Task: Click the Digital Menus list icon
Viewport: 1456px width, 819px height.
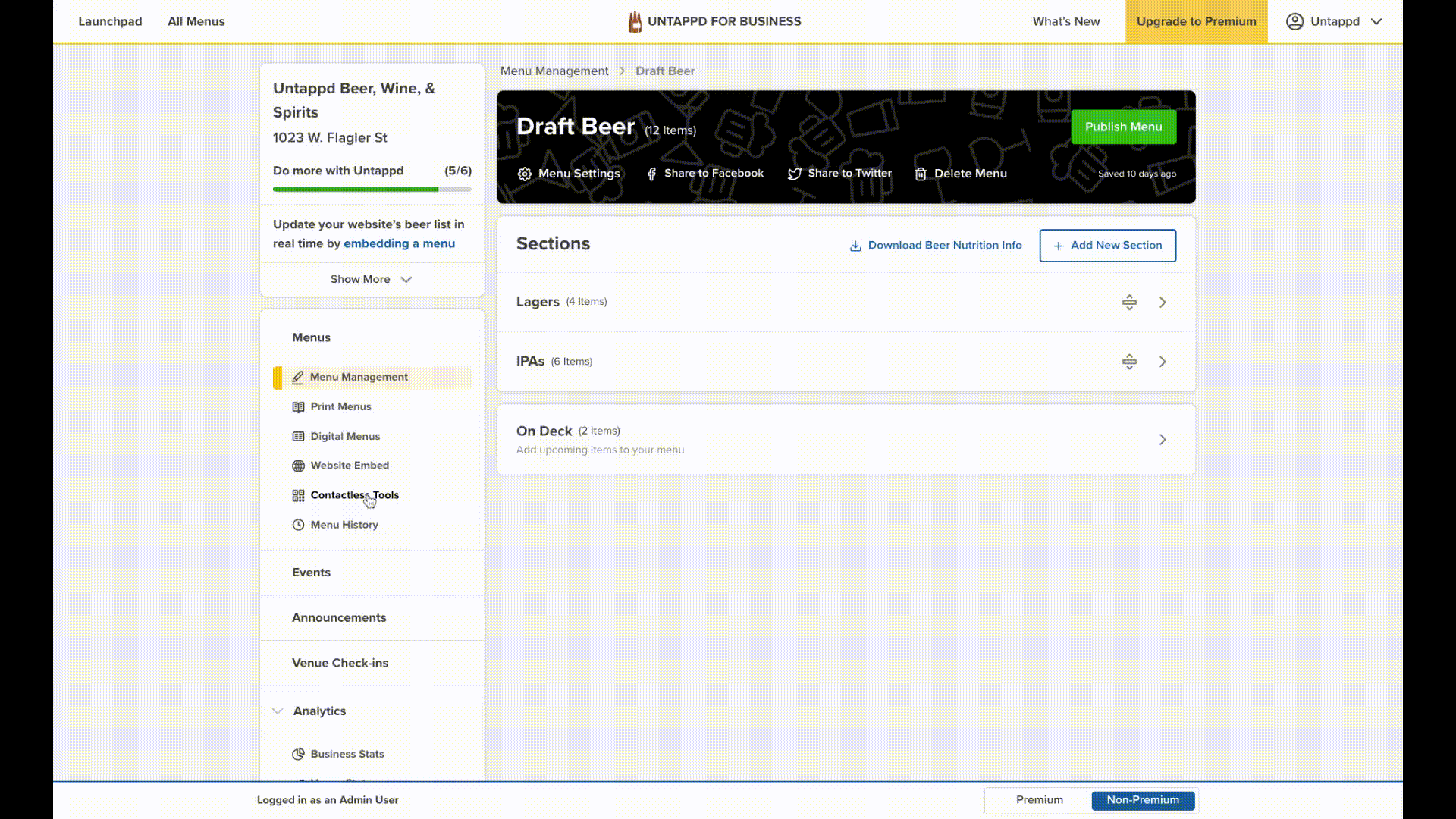Action: click(x=298, y=437)
